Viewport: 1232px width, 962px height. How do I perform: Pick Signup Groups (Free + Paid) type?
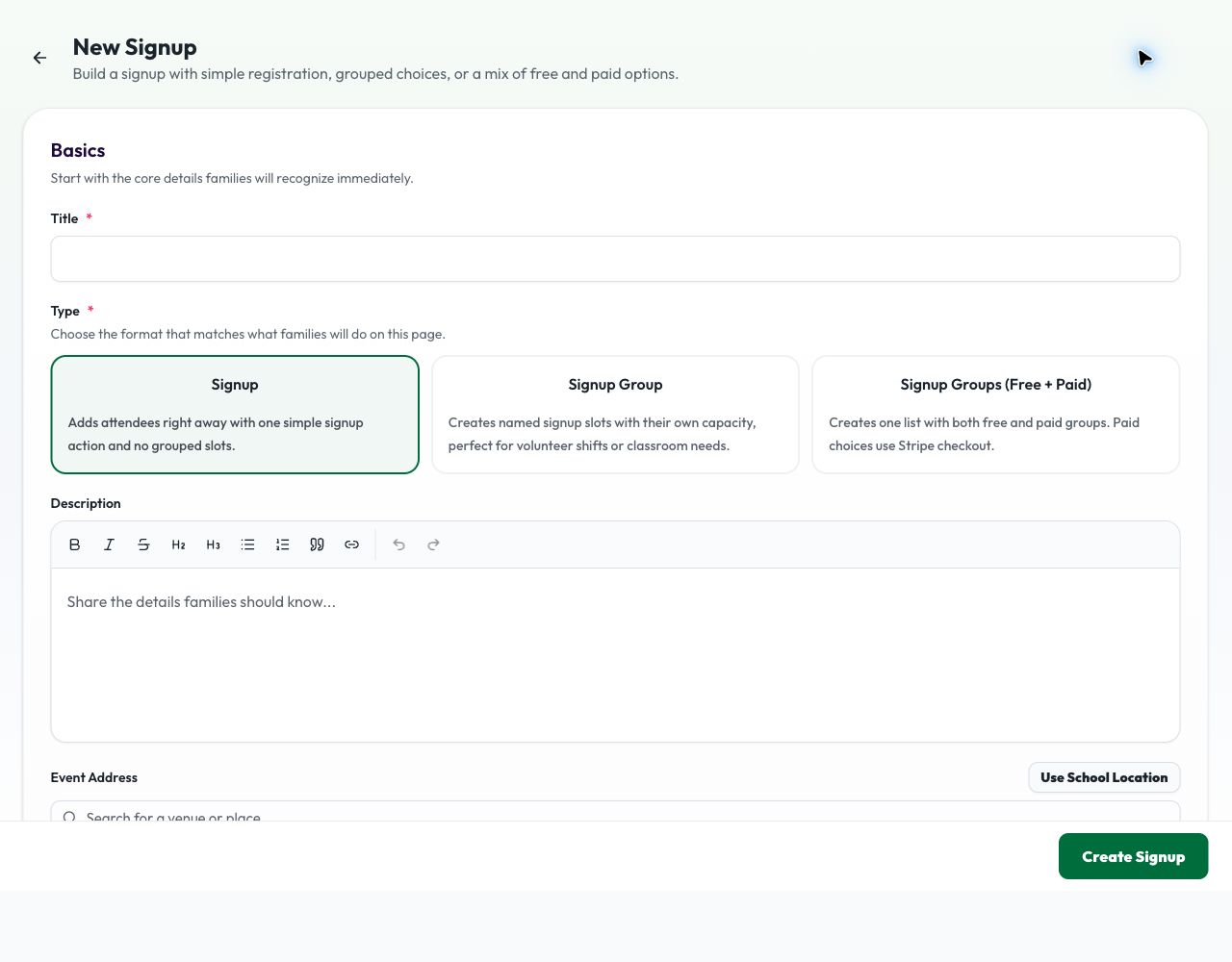[x=995, y=415]
